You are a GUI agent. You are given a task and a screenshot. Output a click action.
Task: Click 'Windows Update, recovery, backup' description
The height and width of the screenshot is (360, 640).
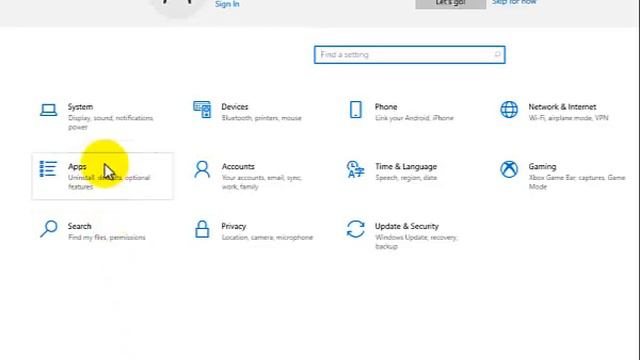(416, 242)
